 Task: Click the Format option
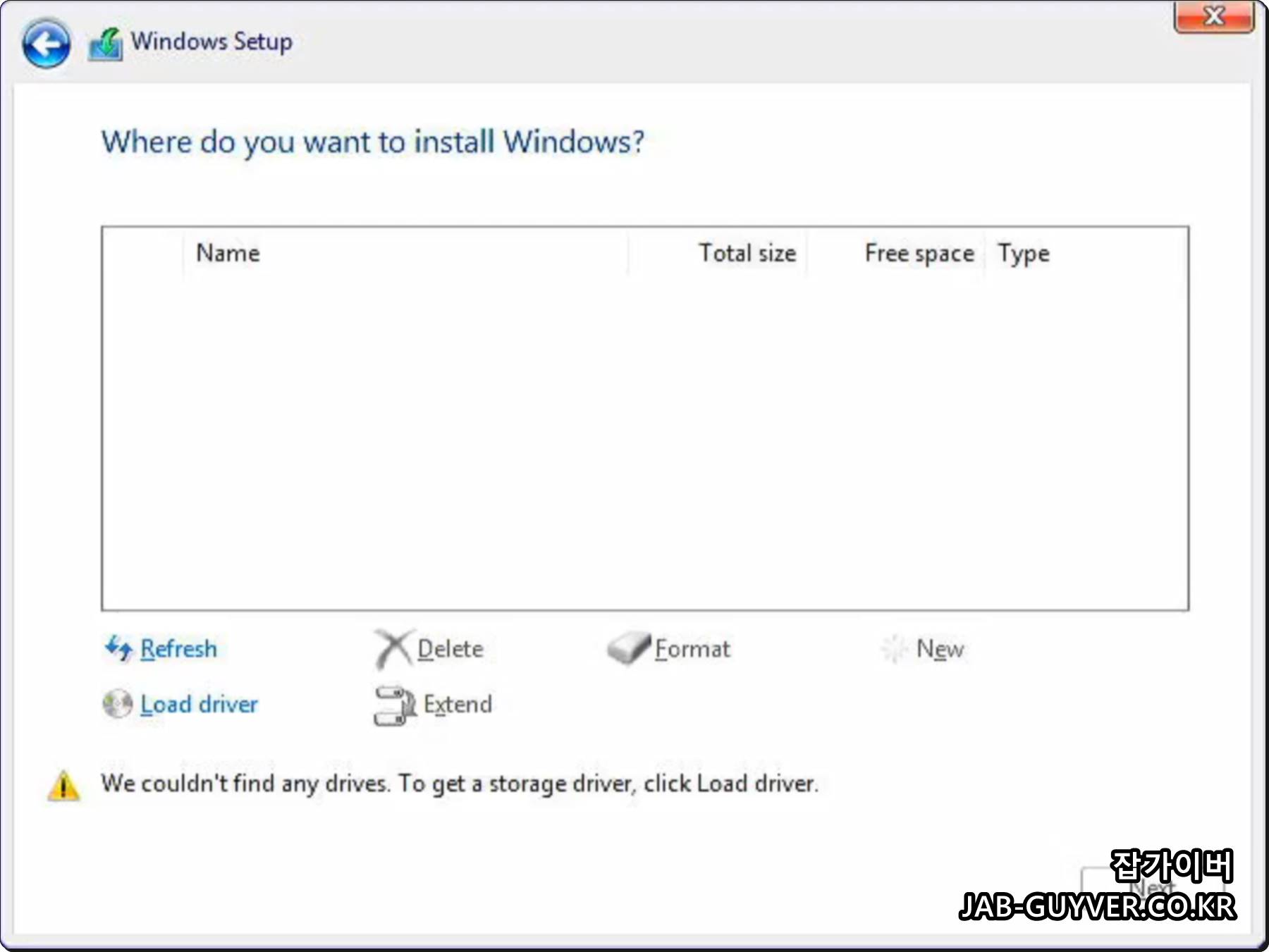point(692,648)
